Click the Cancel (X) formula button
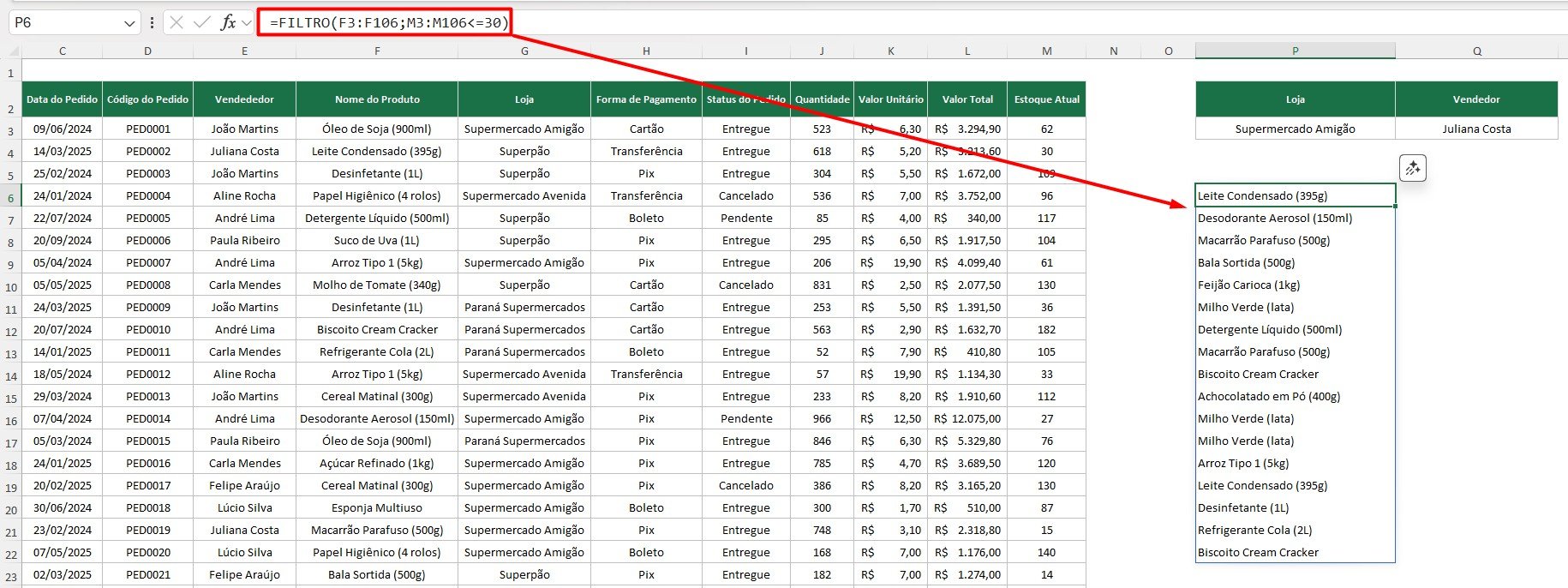This screenshot has height=588, width=1568. click(177, 22)
